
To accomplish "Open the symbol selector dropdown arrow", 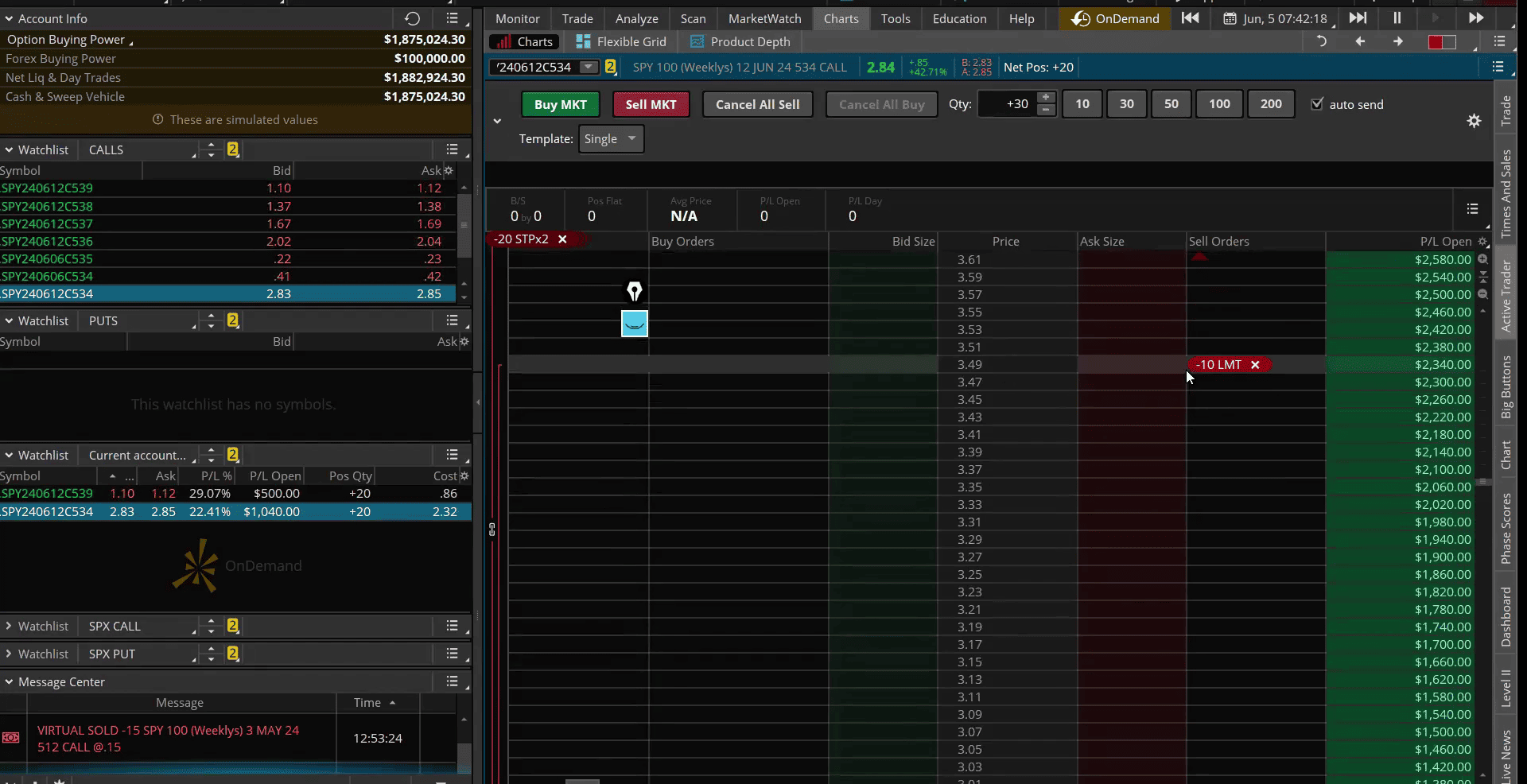I will click(588, 67).
